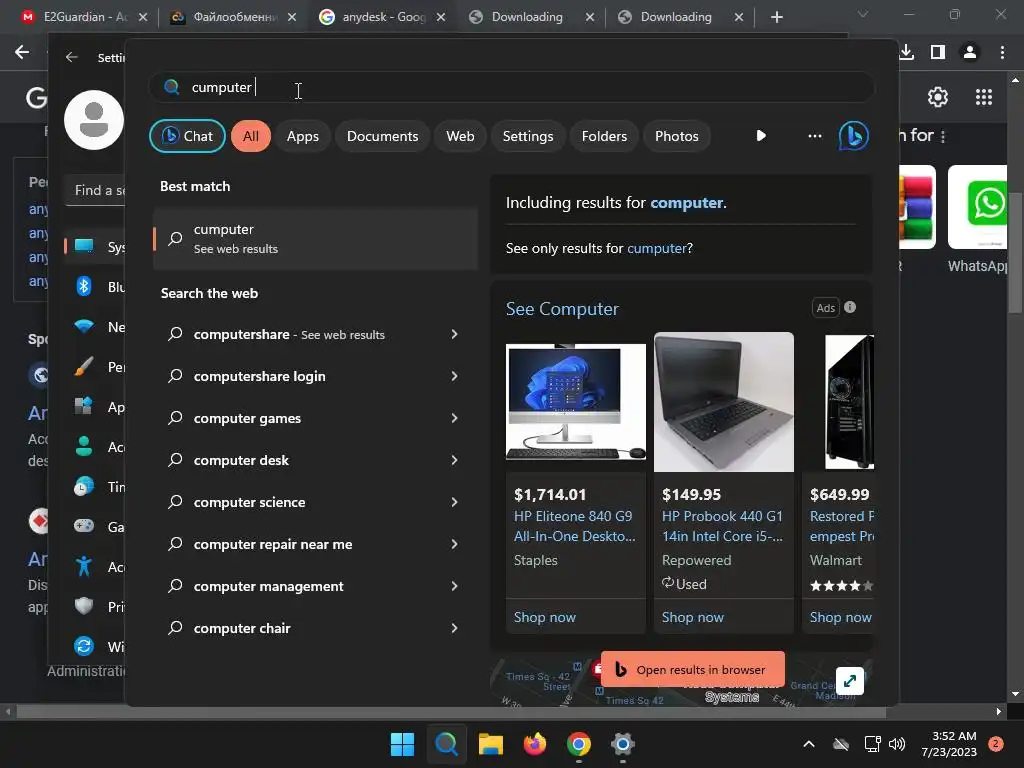Switch to the Documents filter tab
This screenshot has height=768, width=1024.
tap(382, 136)
